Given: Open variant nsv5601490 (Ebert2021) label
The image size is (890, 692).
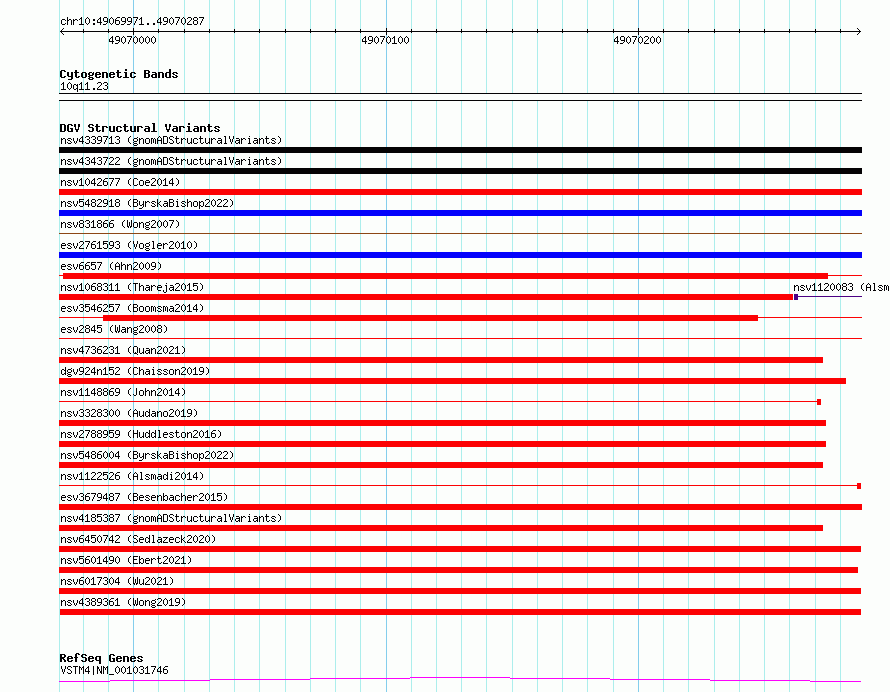Looking at the screenshot, I should 126,560.
